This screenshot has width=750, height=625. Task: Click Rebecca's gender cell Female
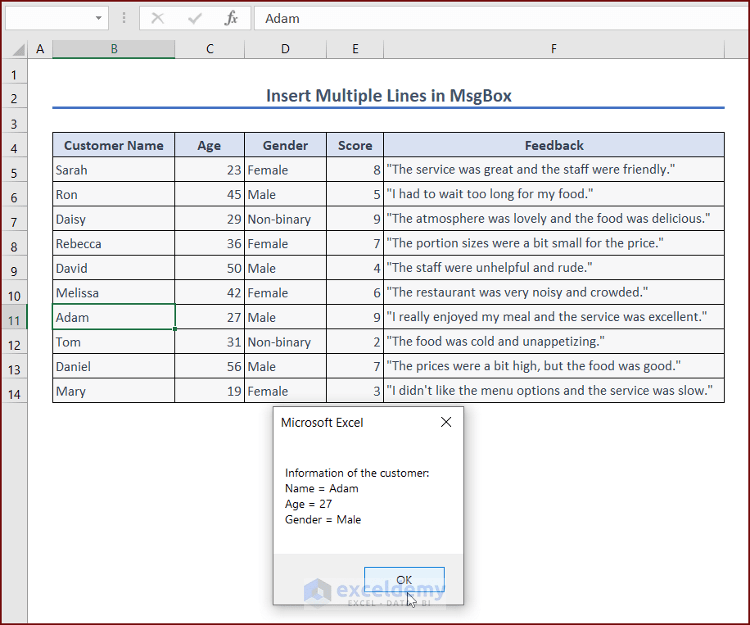point(286,243)
